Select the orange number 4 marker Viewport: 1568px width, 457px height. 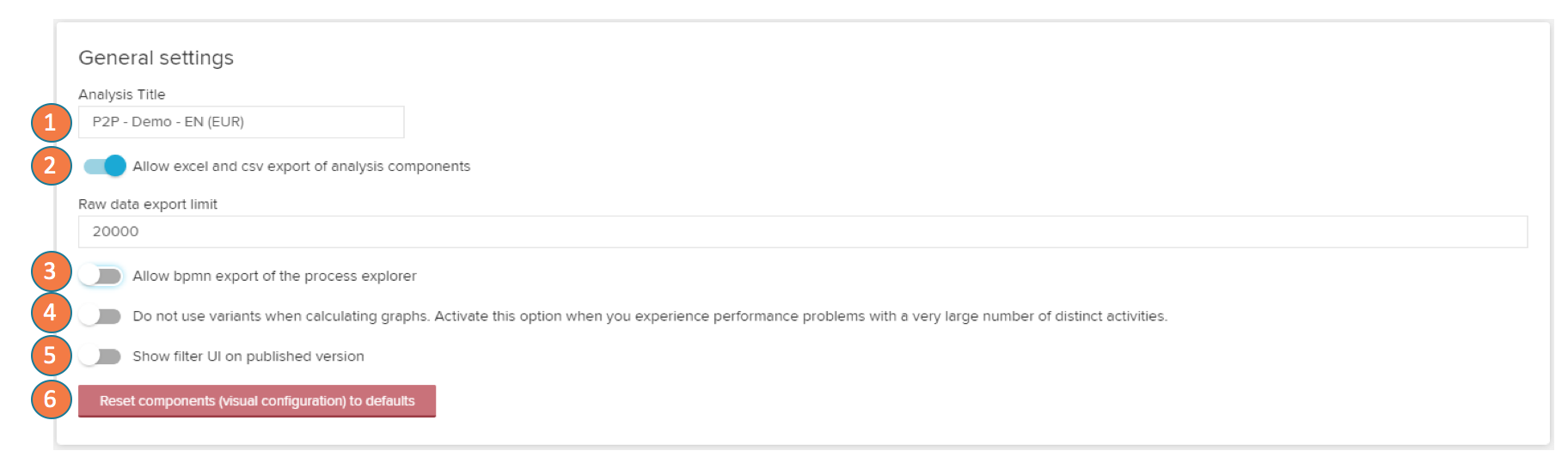coord(51,313)
